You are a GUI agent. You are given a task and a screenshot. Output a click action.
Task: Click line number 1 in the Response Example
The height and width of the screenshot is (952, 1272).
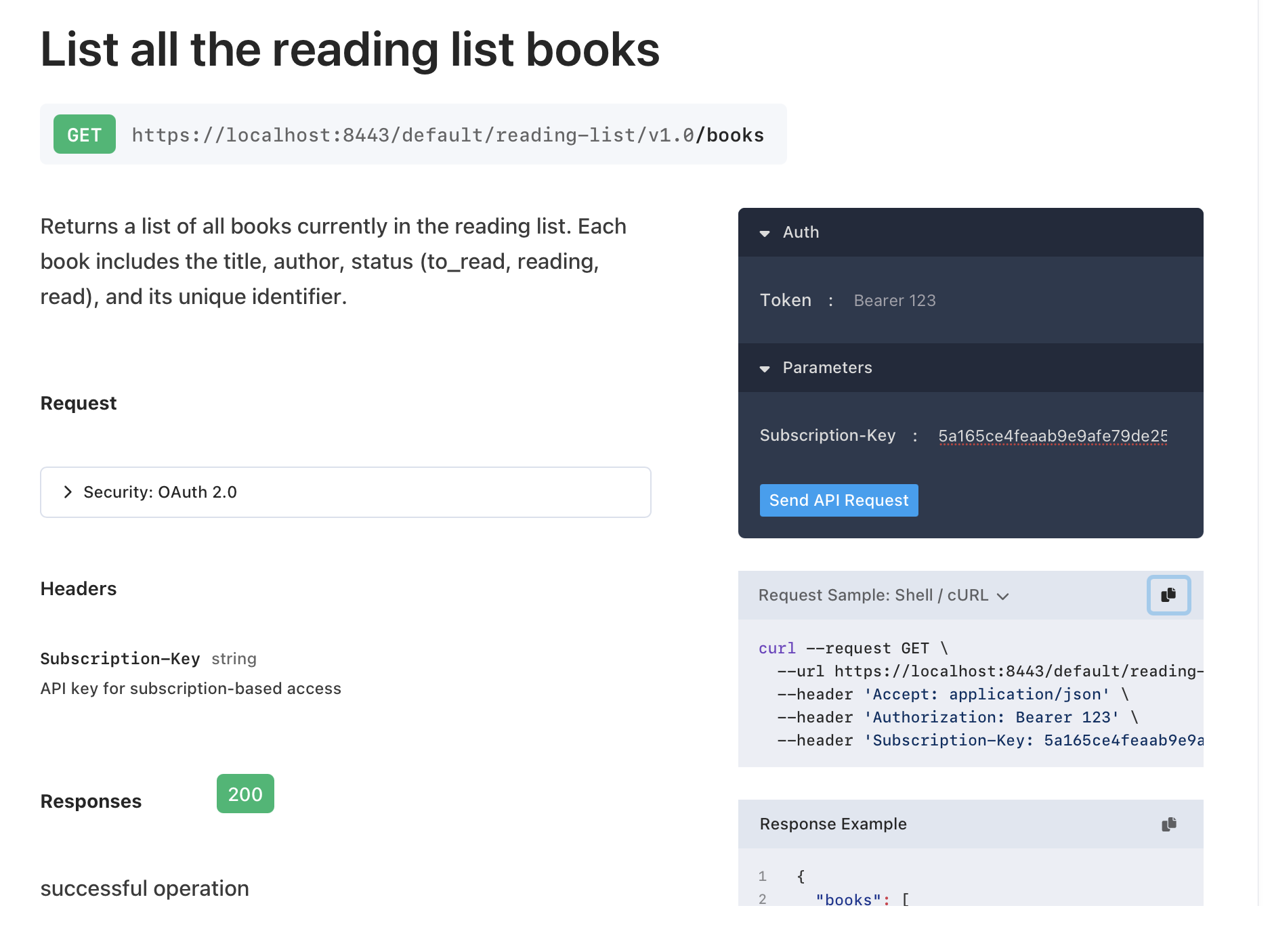pyautogui.click(x=763, y=875)
